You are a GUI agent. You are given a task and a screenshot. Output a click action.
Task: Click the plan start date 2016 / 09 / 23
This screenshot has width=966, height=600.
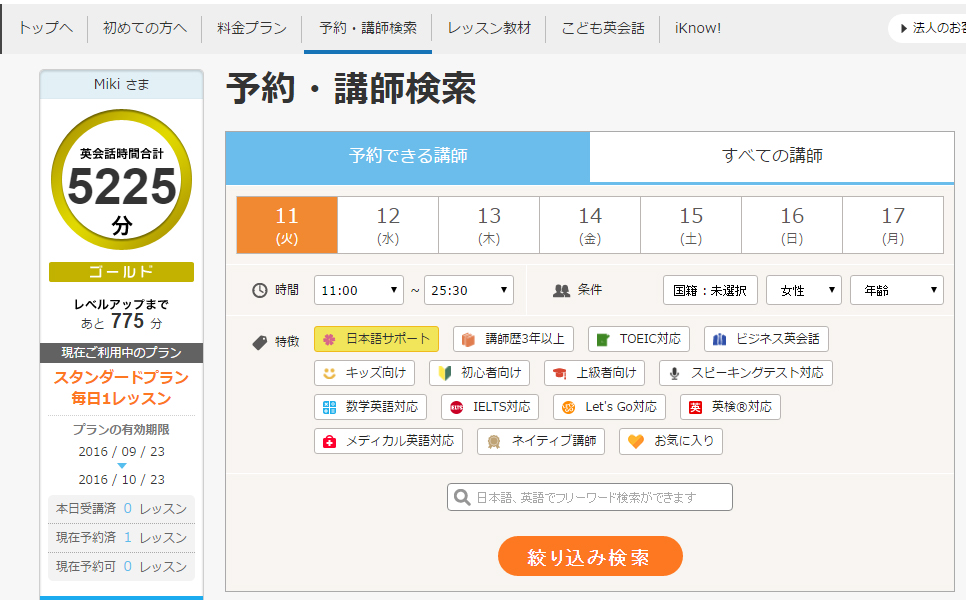pos(121,452)
